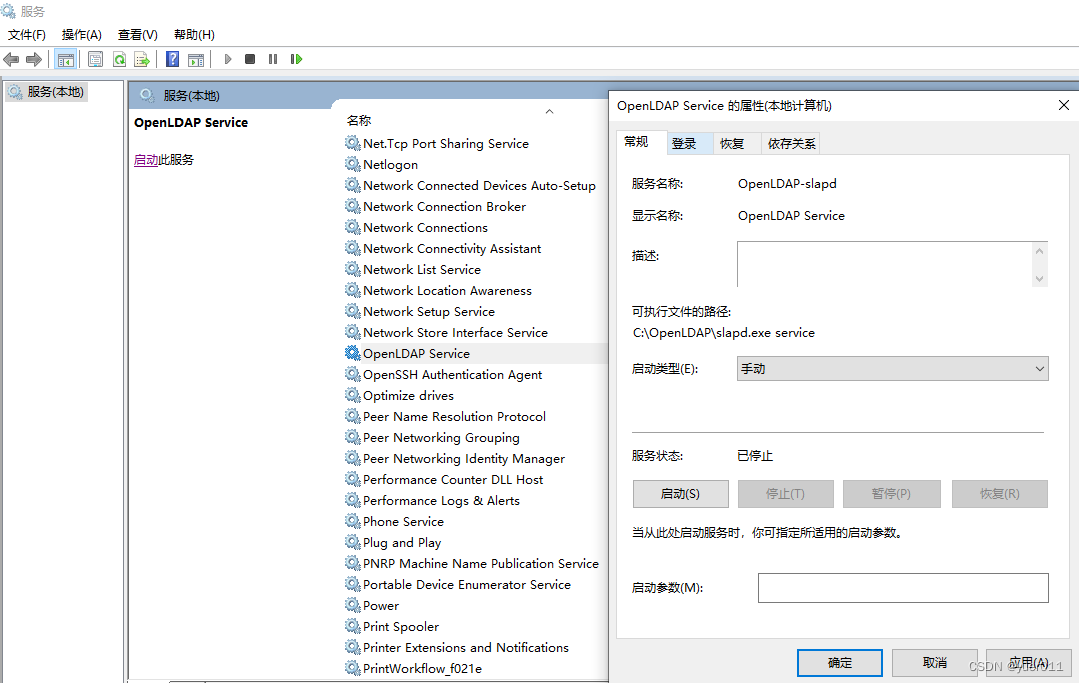Open the 查看(V) menu
Viewport: 1079px width, 683px height.
click(138, 34)
